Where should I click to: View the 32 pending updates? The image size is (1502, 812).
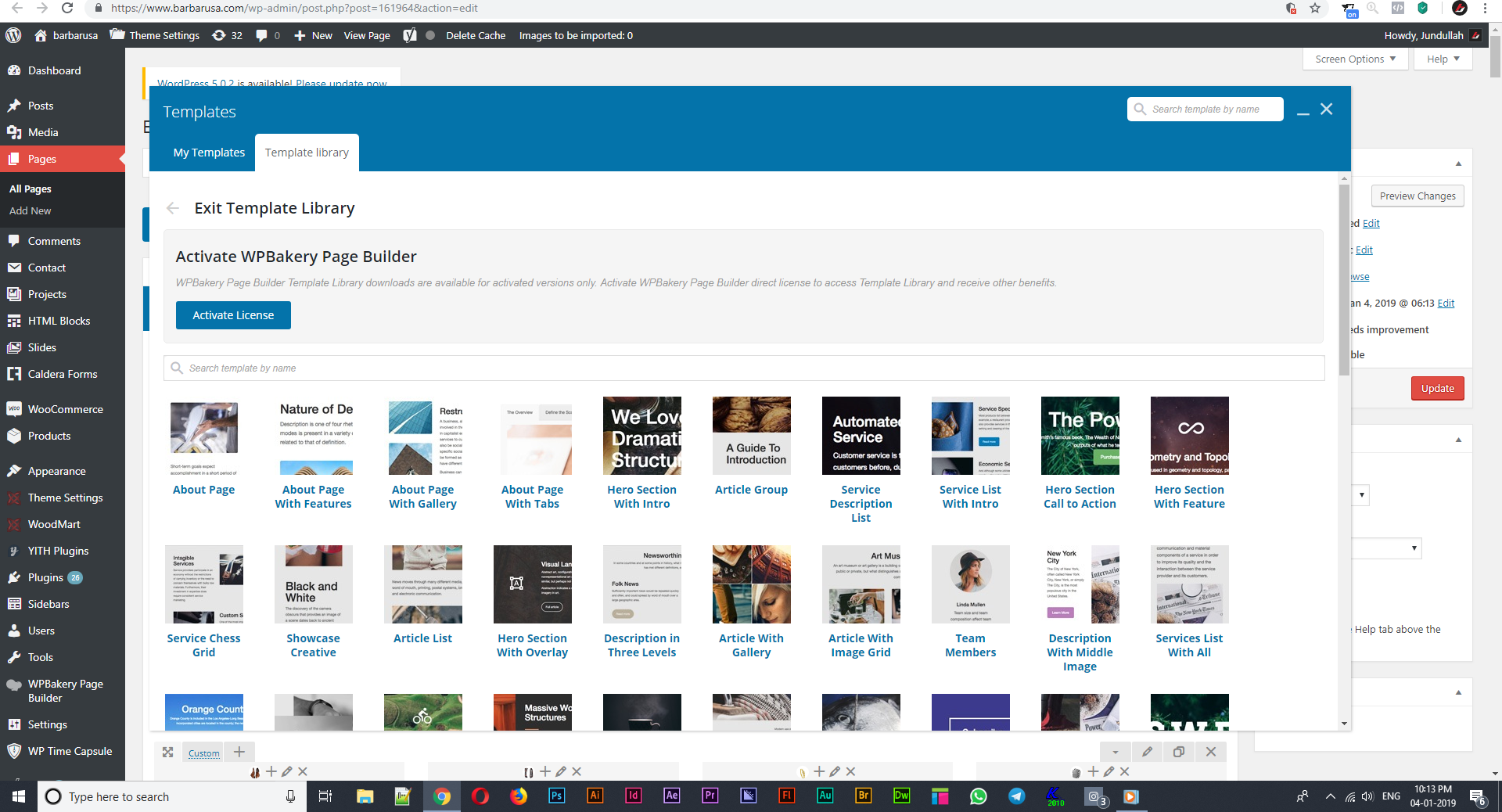coord(228,35)
